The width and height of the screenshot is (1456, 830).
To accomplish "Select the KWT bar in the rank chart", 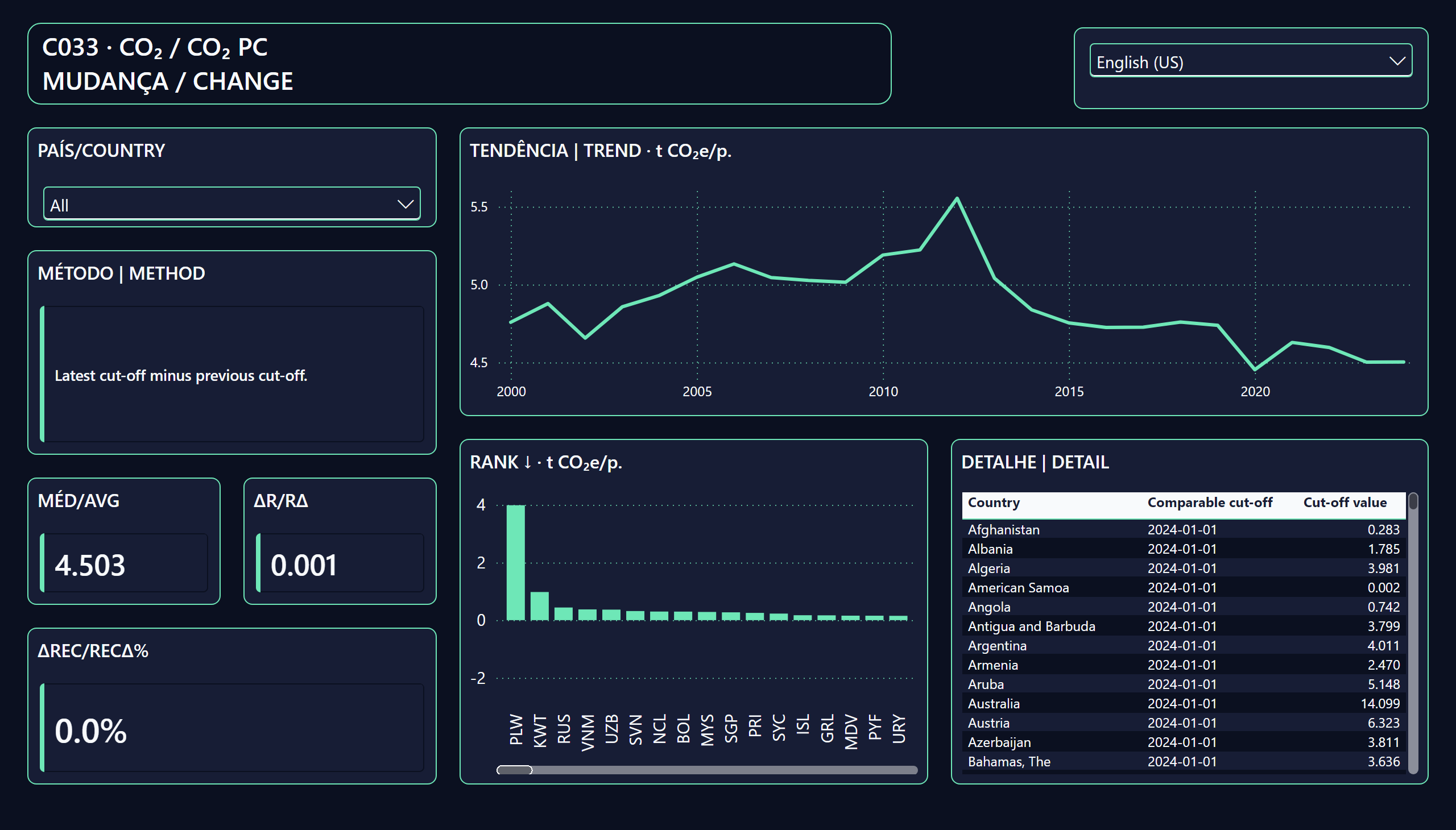I will coord(540,606).
